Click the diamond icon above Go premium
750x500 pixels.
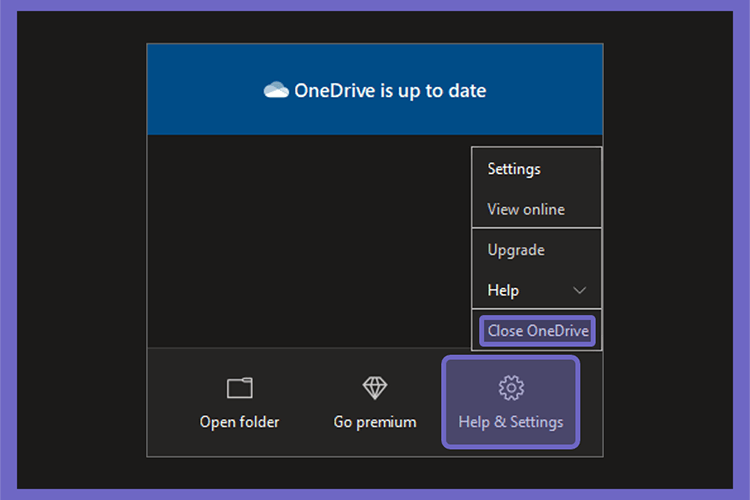coord(375,388)
